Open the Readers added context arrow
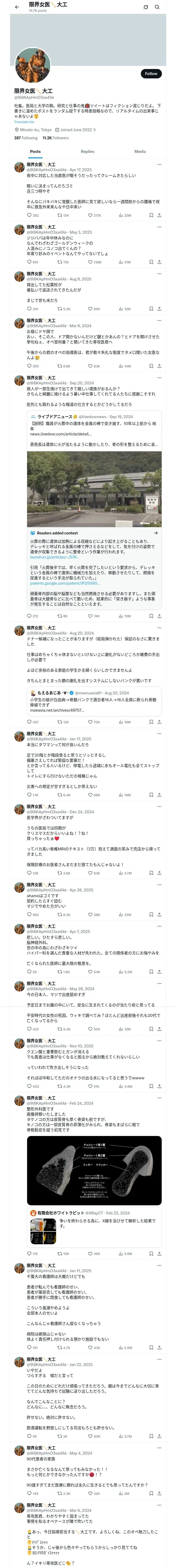The height and width of the screenshot is (1568, 176). (155, 533)
